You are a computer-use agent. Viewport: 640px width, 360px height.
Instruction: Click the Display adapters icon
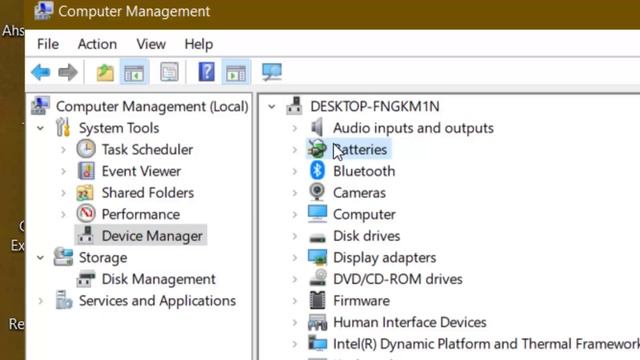pyautogui.click(x=318, y=258)
